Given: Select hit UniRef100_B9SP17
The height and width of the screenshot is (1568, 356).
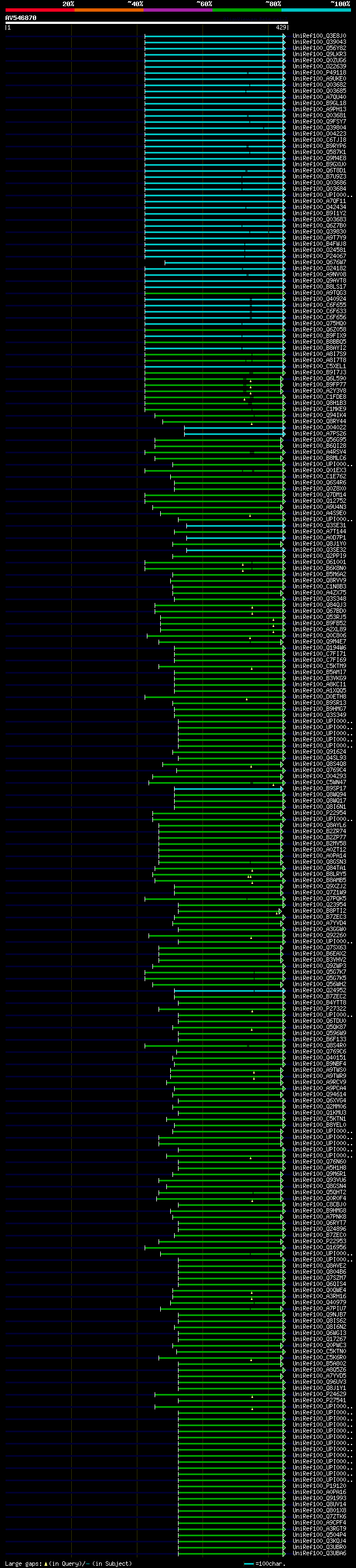Looking at the screenshot, I should coord(319,788).
